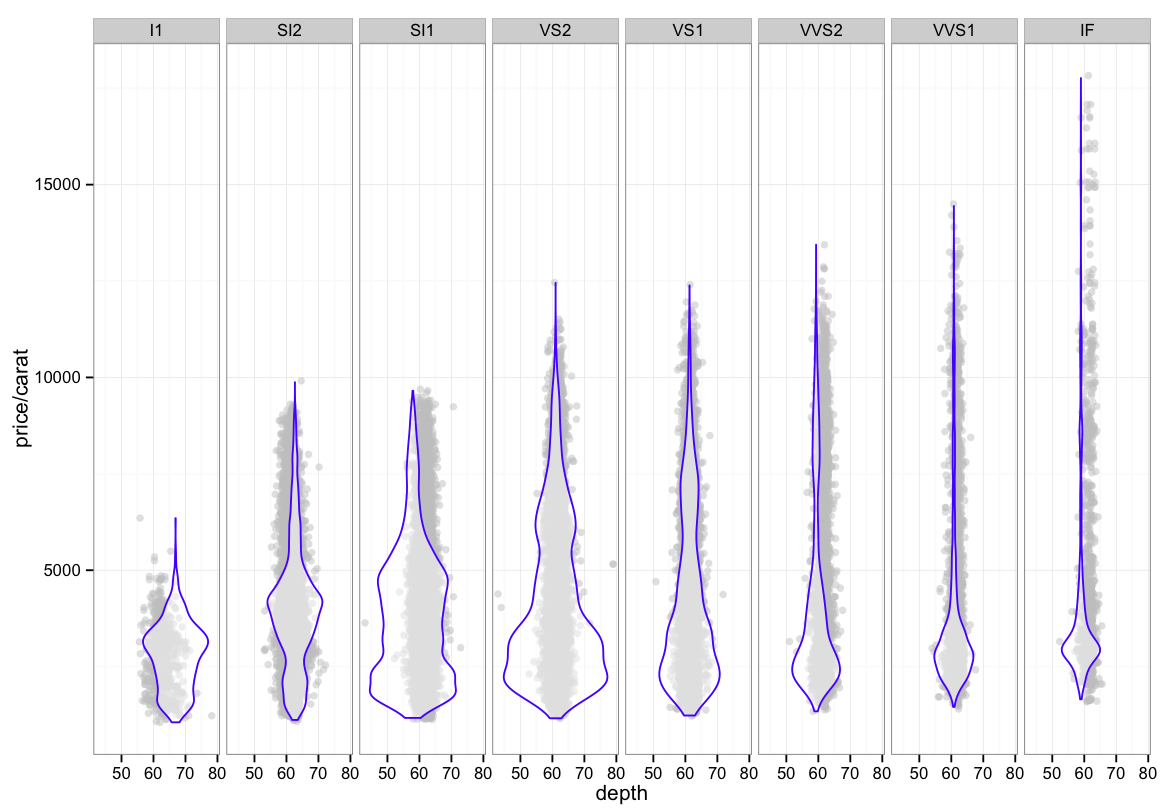Image resolution: width=1169 pixels, height=809 pixels.
Task: Click the highest isolated point in I1 panel
Action: [x=140, y=518]
